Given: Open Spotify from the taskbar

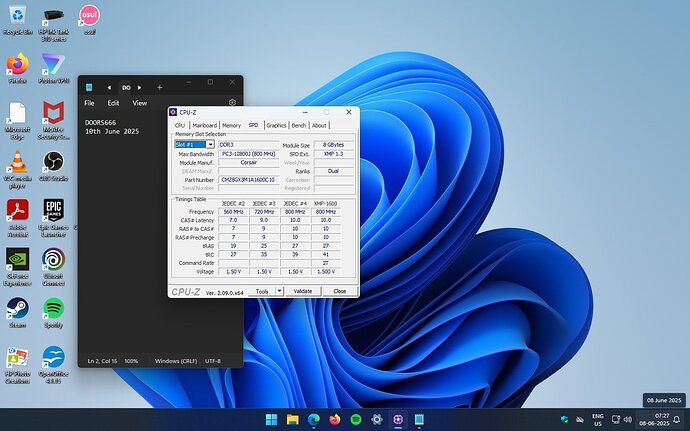Looking at the screenshot, I should 356,420.
